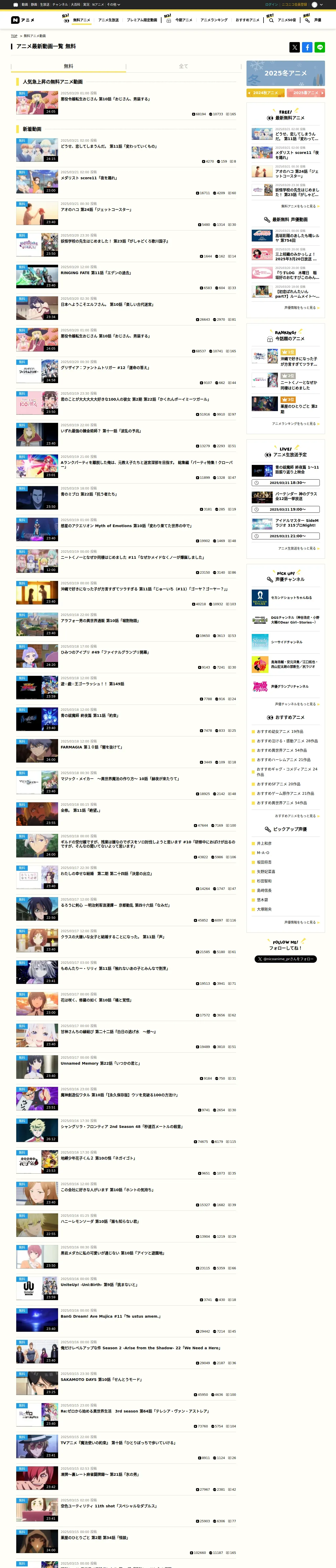Image resolution: width=336 pixels, height=1568 pixels.
Task: Click おすすめアニメをもっと見る link
Action: tap(297, 816)
